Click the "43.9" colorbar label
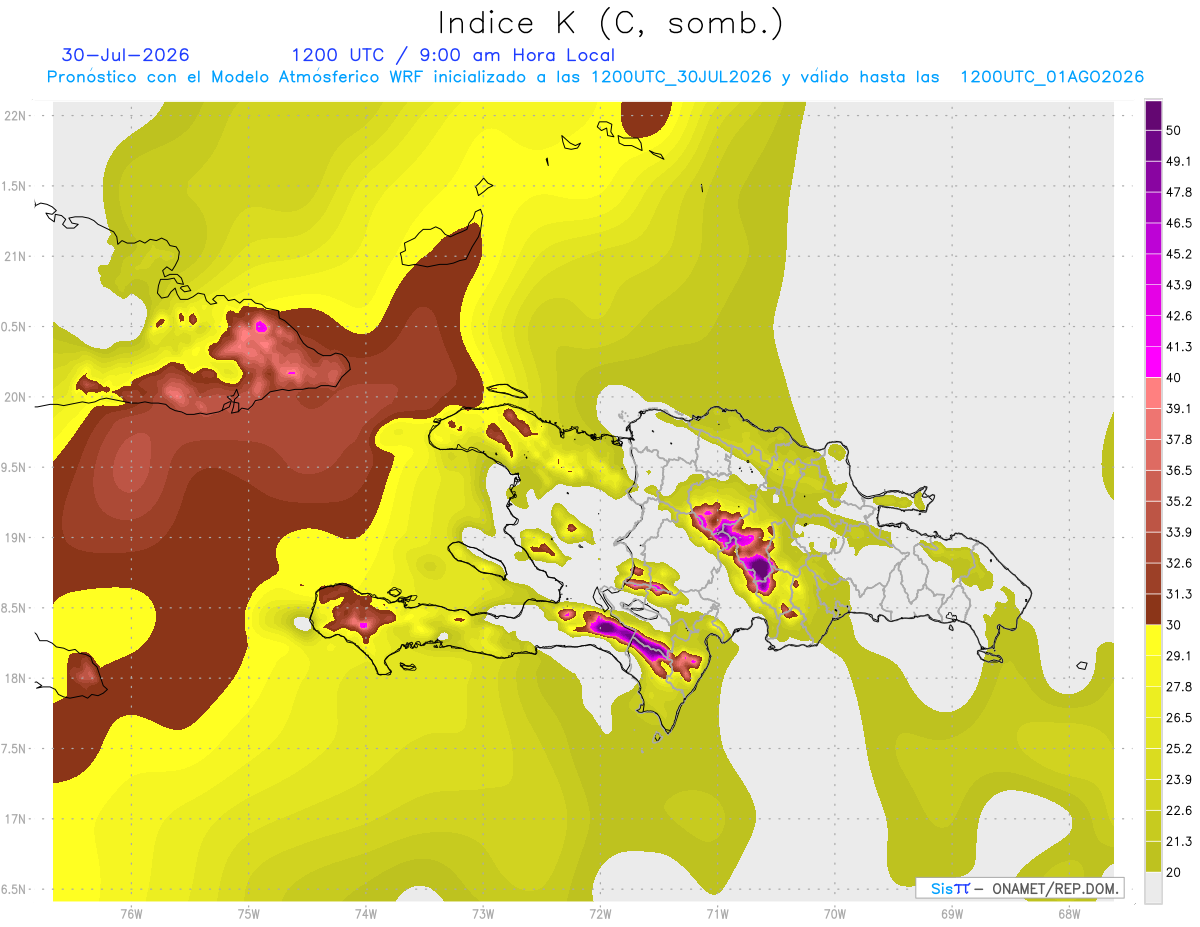Screen dimensions: 1200x927 (1178, 285)
